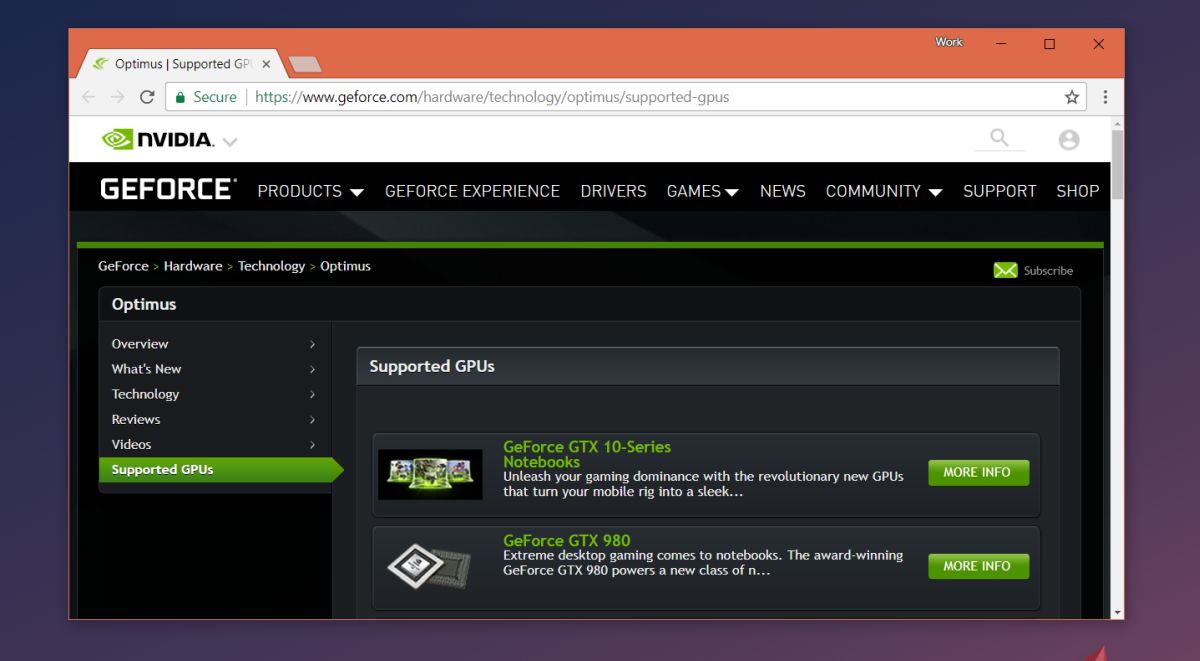The height and width of the screenshot is (661, 1200).
Task: Click the NVIDIA logo
Action: coord(158,140)
